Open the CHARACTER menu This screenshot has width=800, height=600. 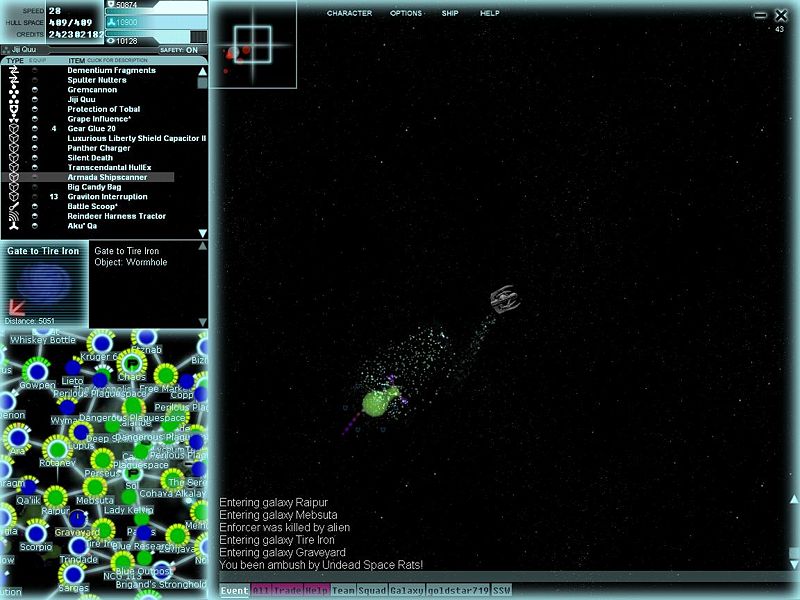pyautogui.click(x=349, y=14)
